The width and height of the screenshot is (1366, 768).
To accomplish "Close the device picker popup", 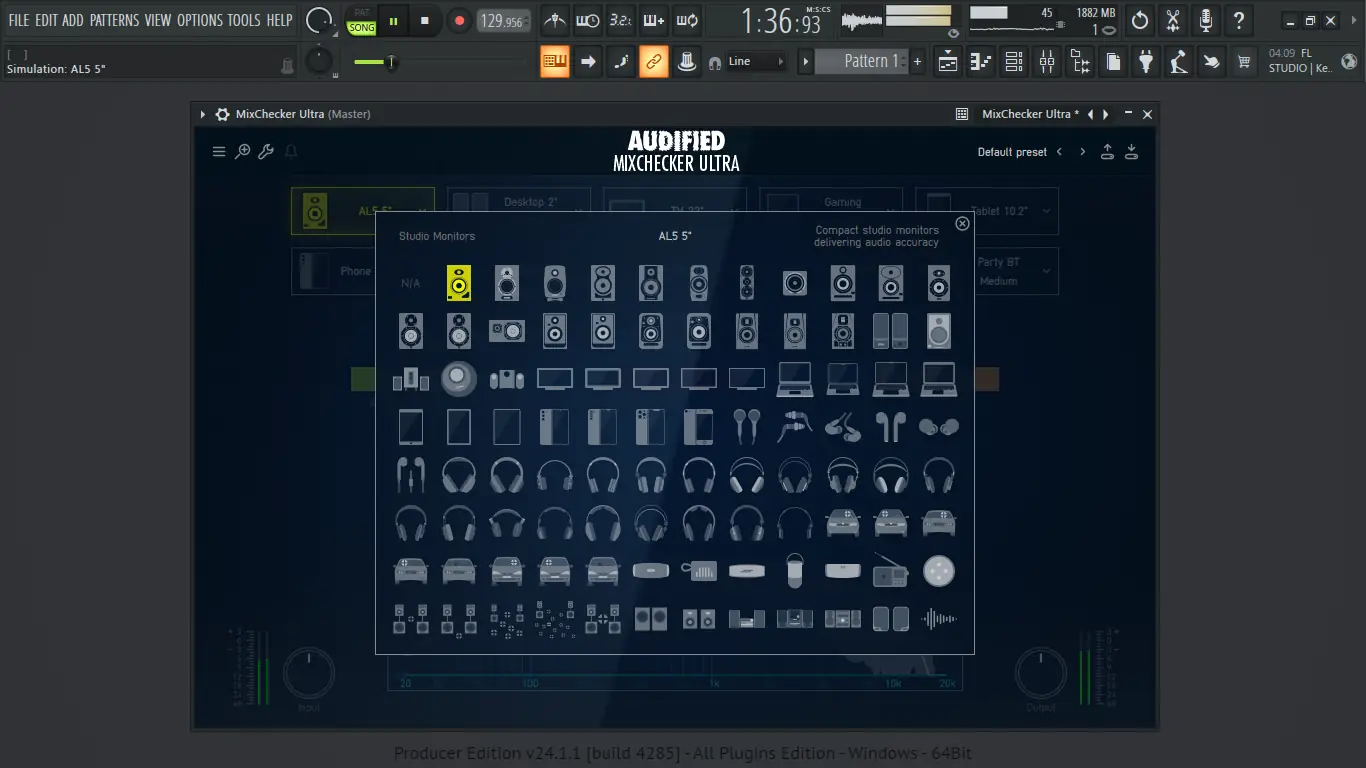I will tap(962, 224).
